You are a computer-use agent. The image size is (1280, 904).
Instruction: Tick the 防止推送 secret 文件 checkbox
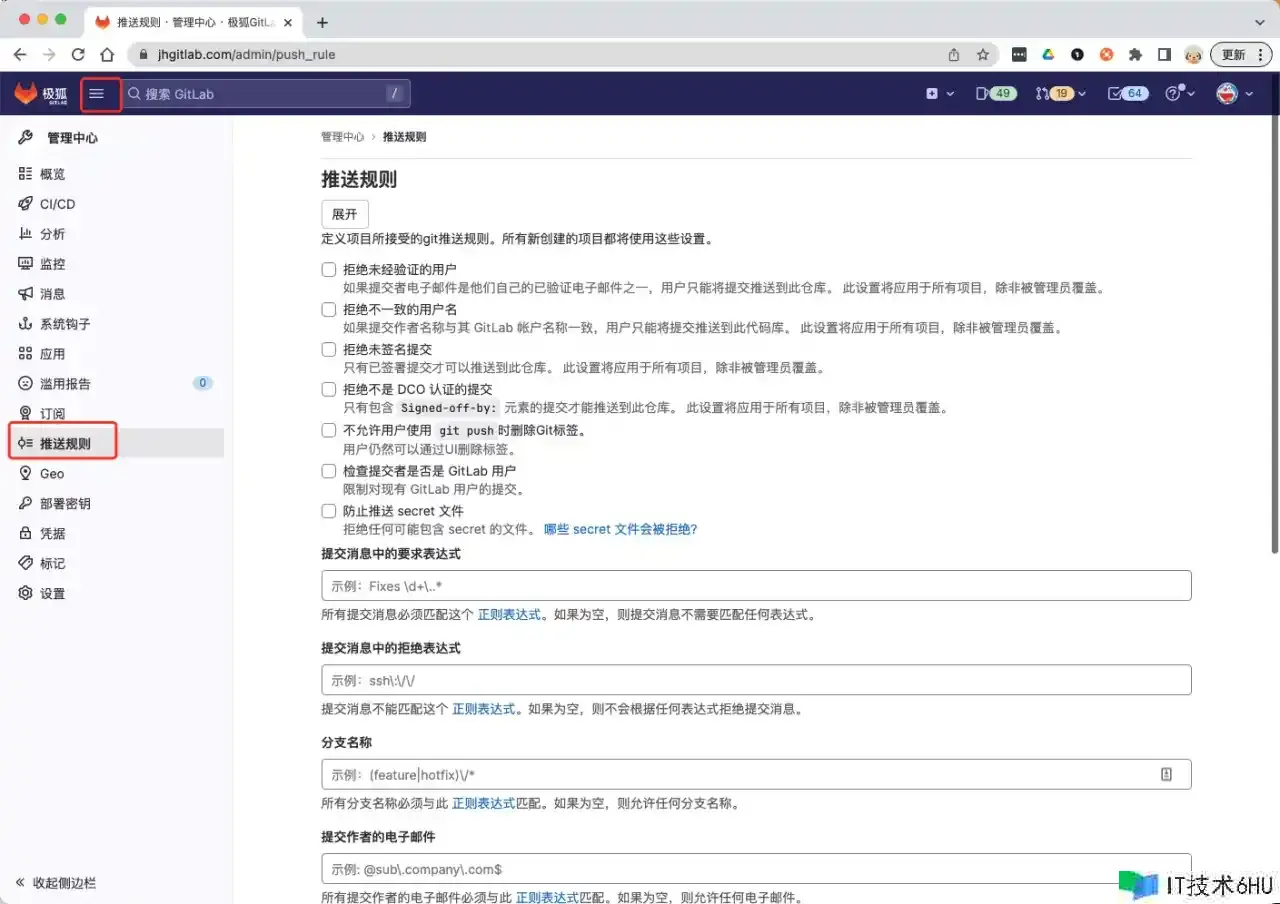click(329, 511)
